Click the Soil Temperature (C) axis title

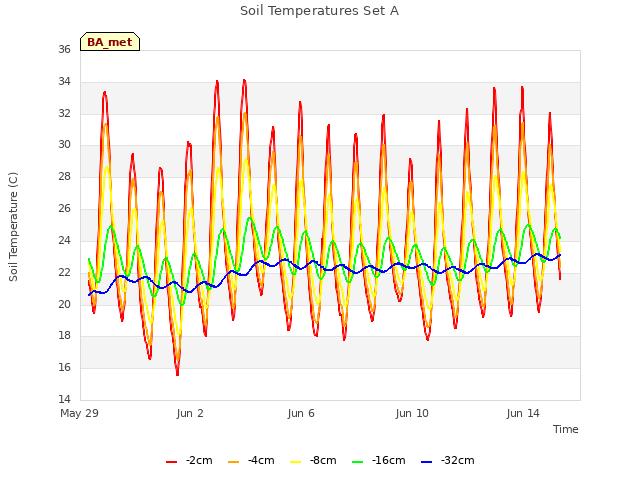13,227
